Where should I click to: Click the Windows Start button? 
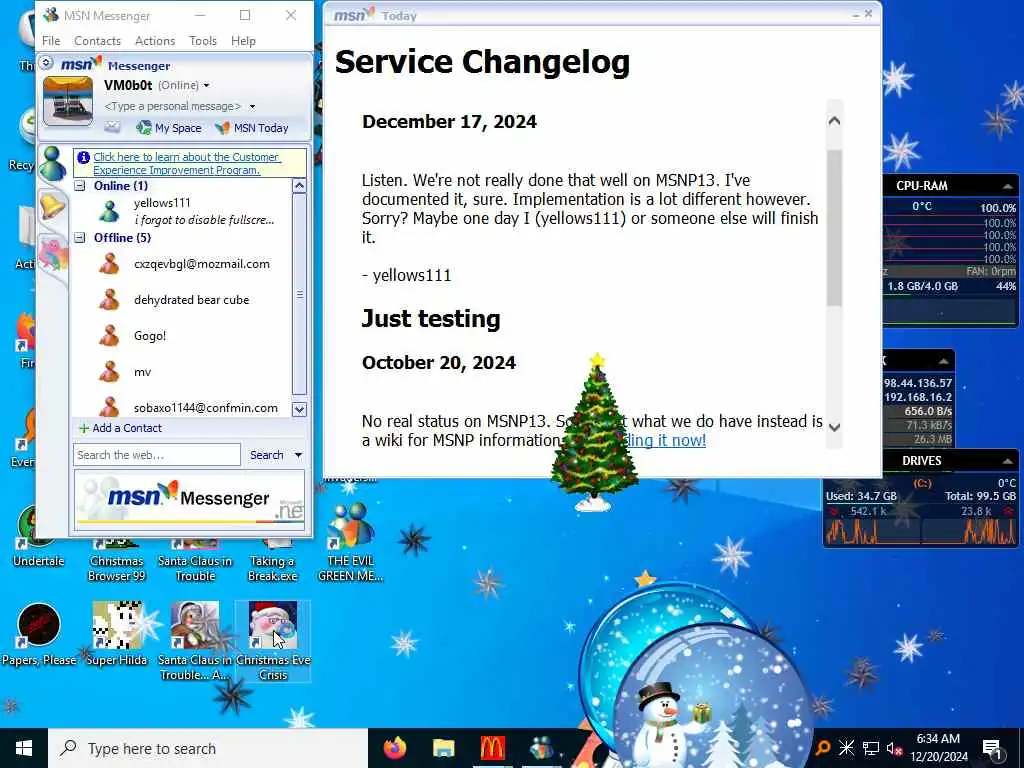click(x=24, y=748)
